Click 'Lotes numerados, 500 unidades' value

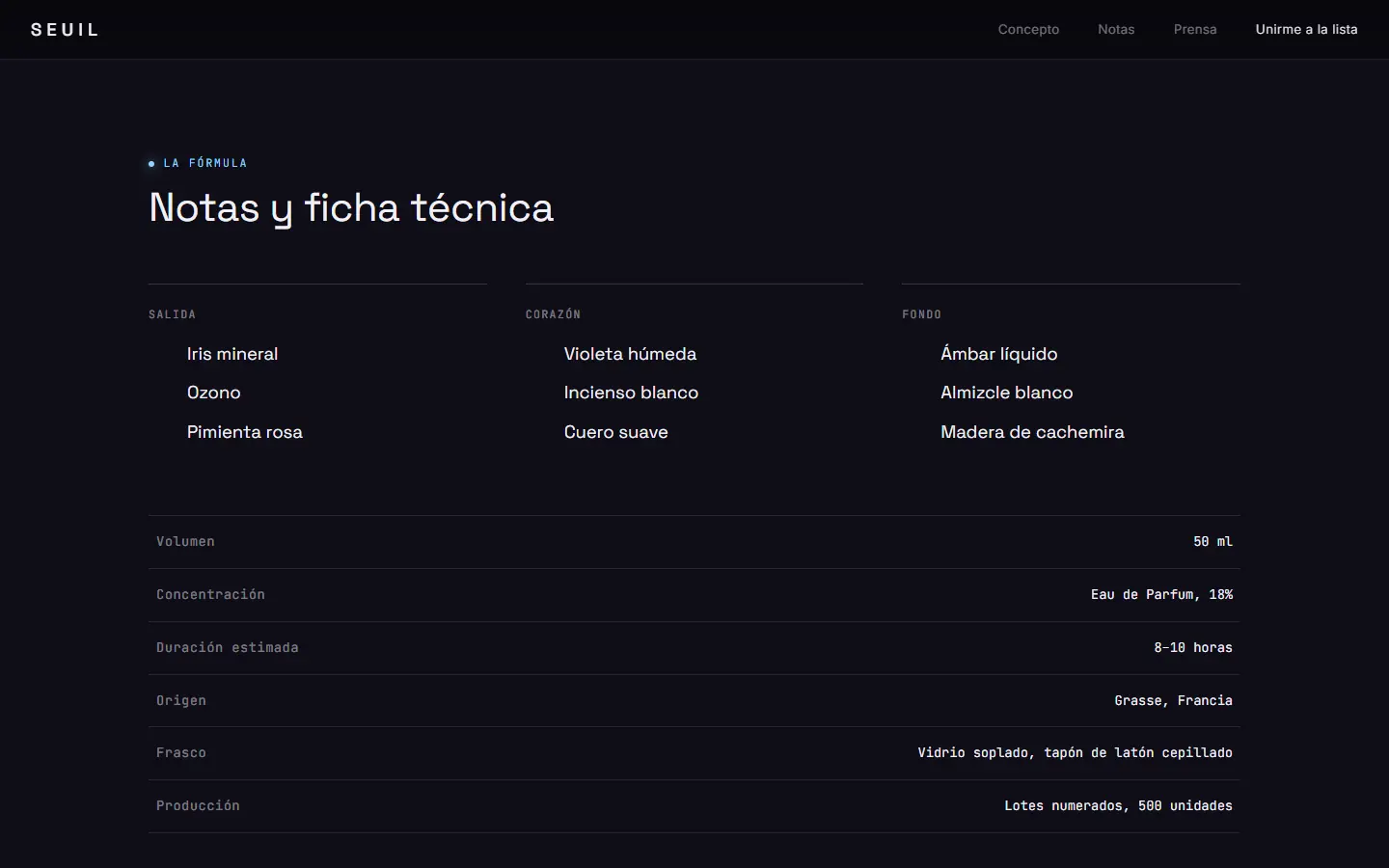click(x=1118, y=806)
